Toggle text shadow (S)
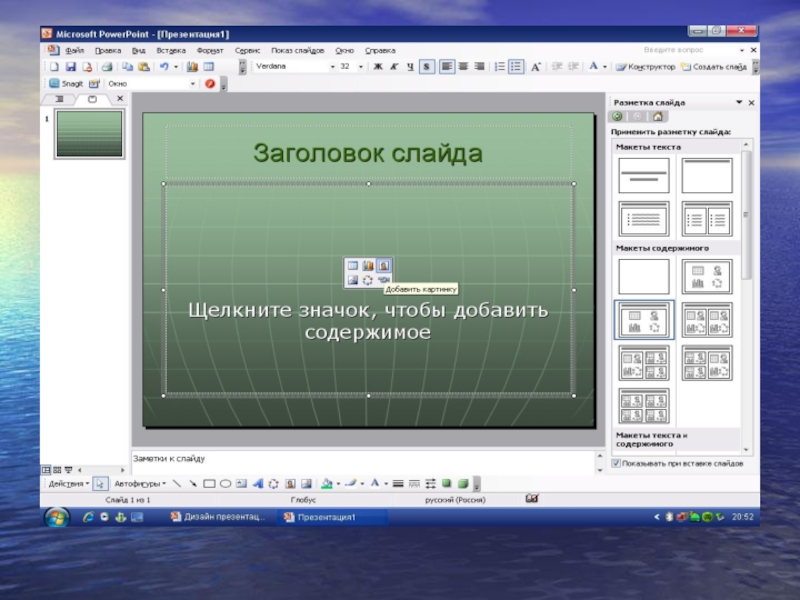The width and height of the screenshot is (800, 600). (427, 67)
